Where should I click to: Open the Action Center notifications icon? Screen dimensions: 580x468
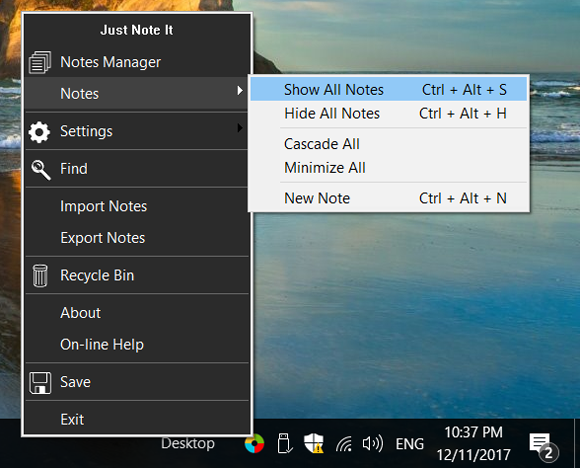pyautogui.click(x=543, y=447)
